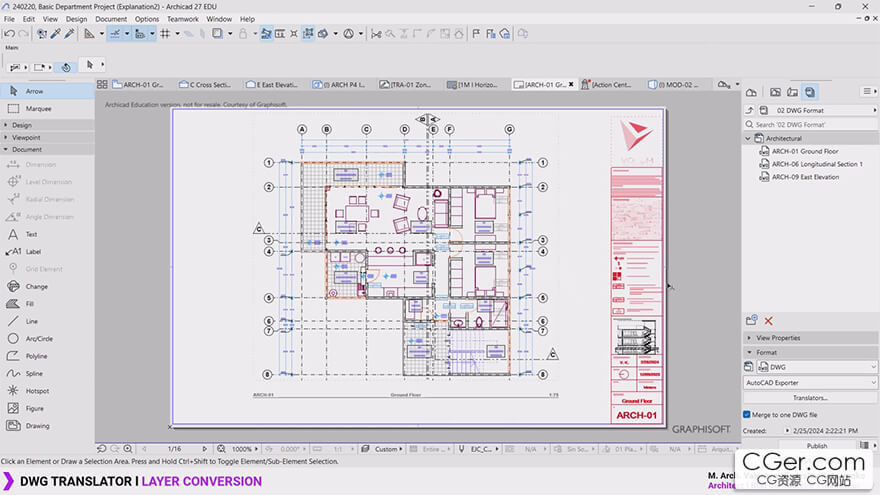
Task: Open the Navigator panel options menu
Action: 869,91
